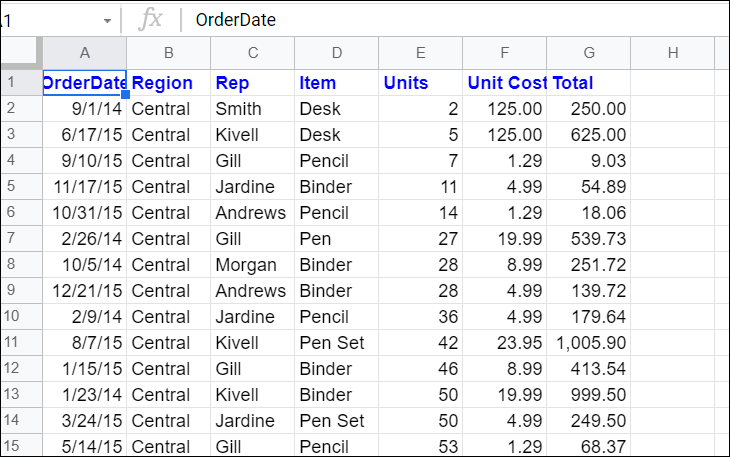Click the formula bar showing OrderDate

456,20
